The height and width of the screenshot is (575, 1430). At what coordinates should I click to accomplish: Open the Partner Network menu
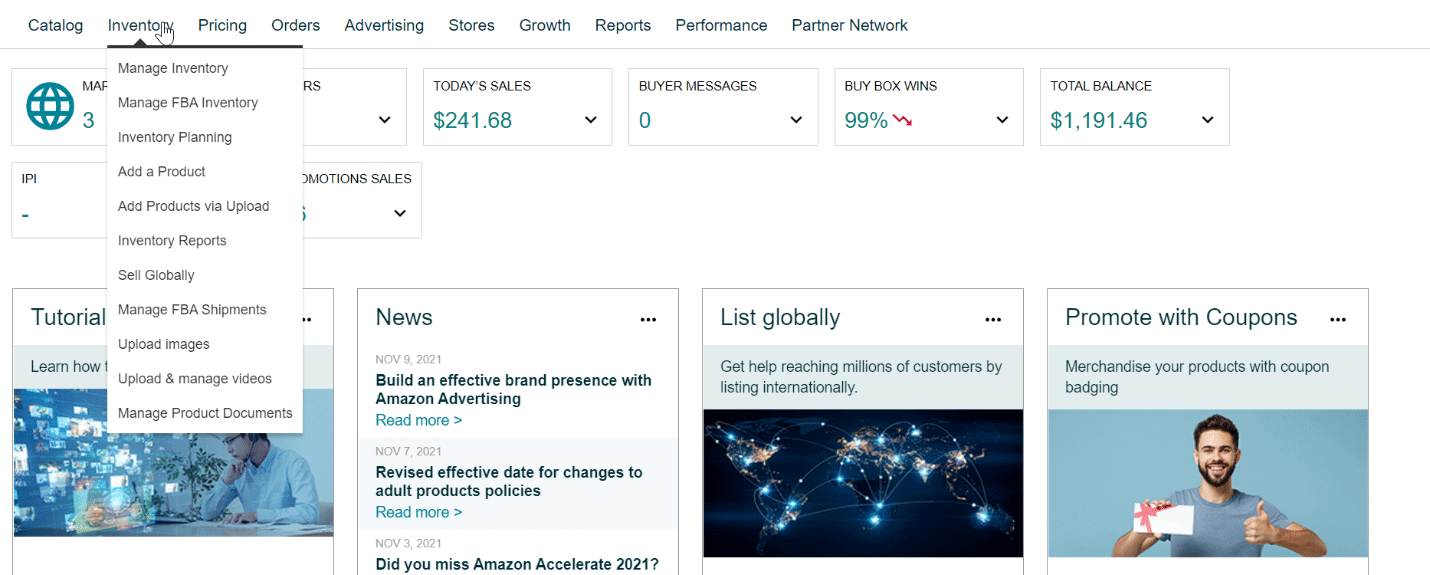[x=850, y=25]
